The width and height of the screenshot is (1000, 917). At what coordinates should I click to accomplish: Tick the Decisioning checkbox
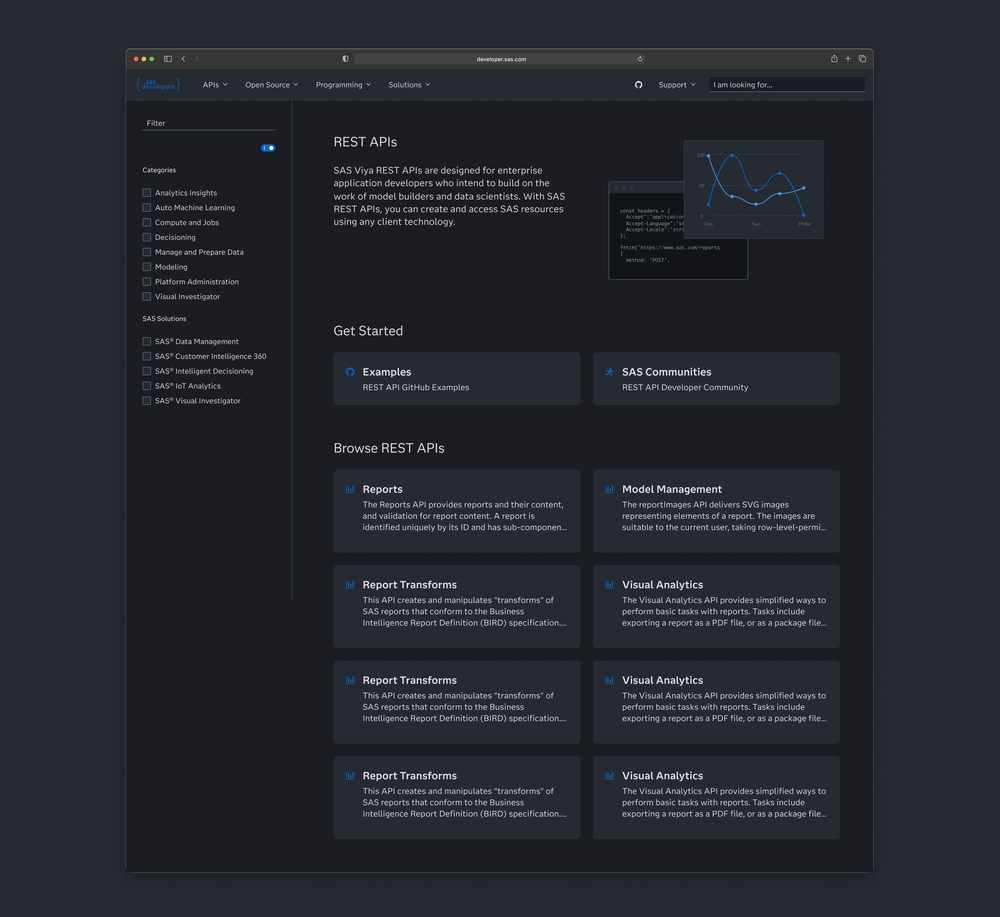pos(147,237)
